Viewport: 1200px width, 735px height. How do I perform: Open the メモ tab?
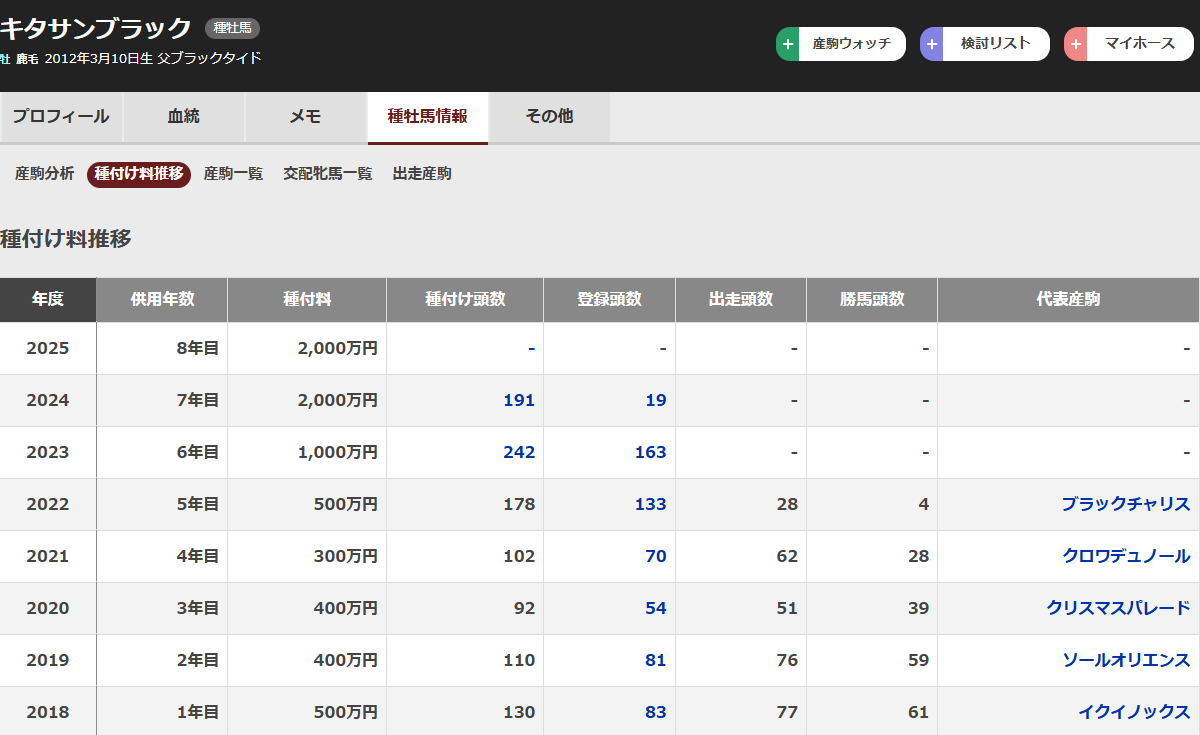(306, 117)
